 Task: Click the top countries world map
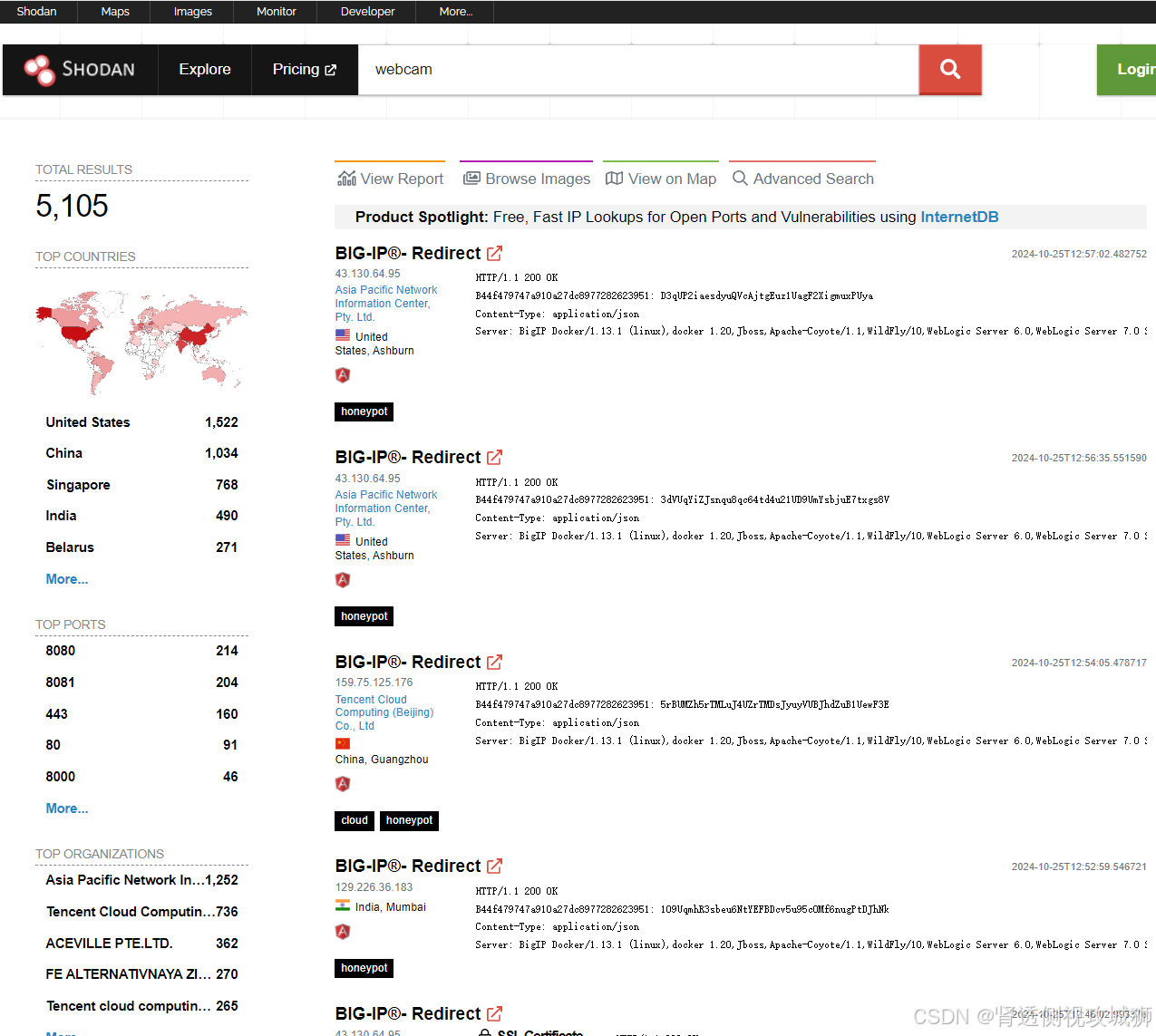[x=141, y=343]
